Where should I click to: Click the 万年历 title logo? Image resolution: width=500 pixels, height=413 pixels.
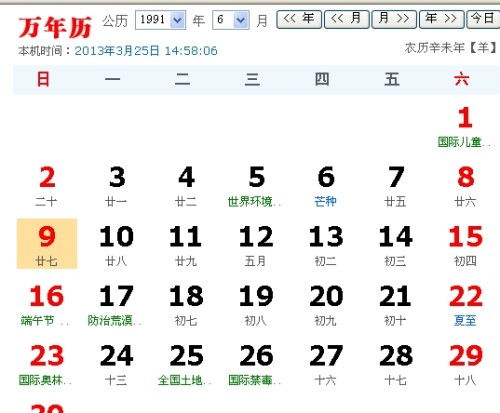pyautogui.click(x=55, y=27)
